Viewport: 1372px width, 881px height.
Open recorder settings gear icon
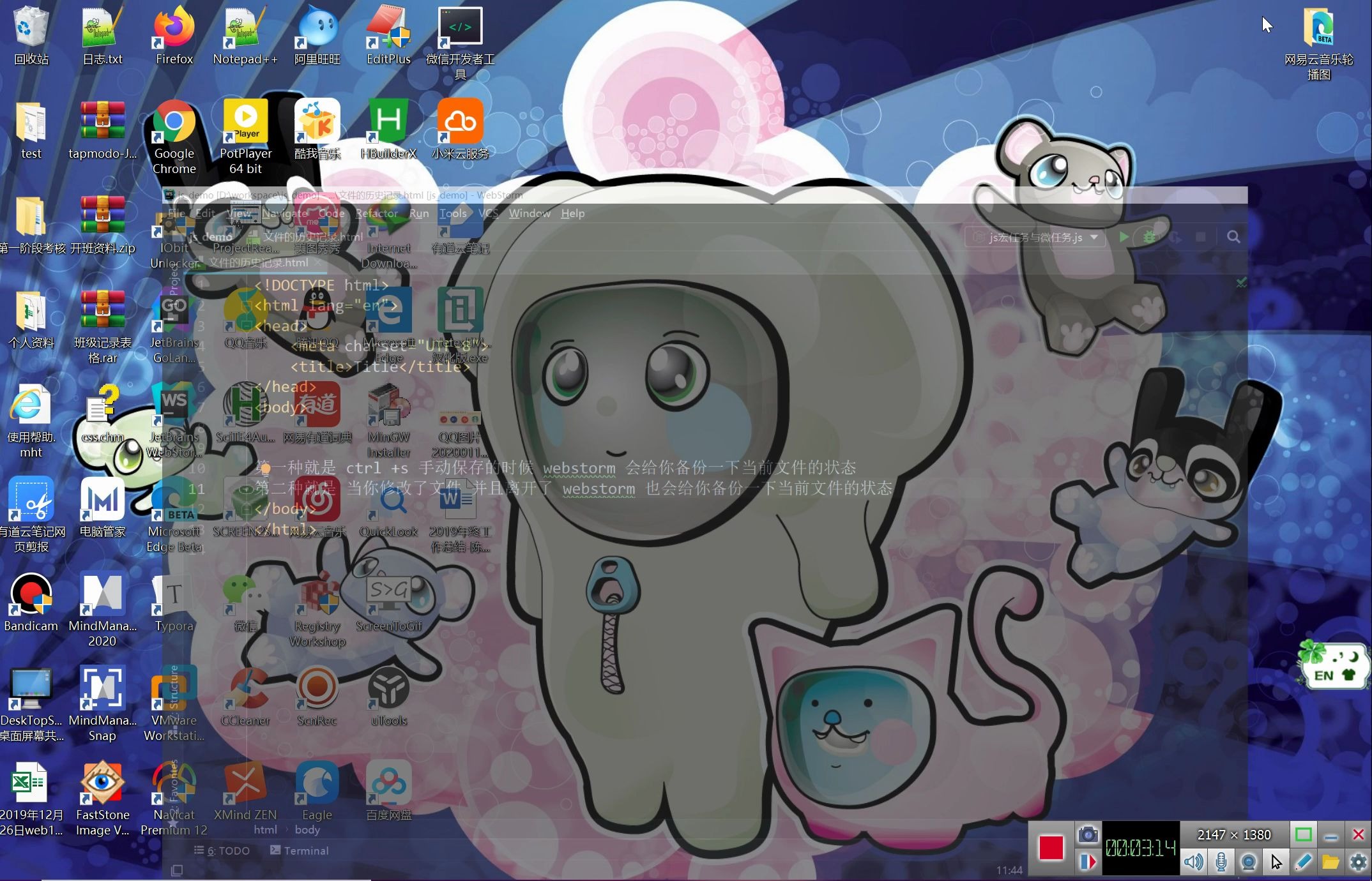point(1358,862)
